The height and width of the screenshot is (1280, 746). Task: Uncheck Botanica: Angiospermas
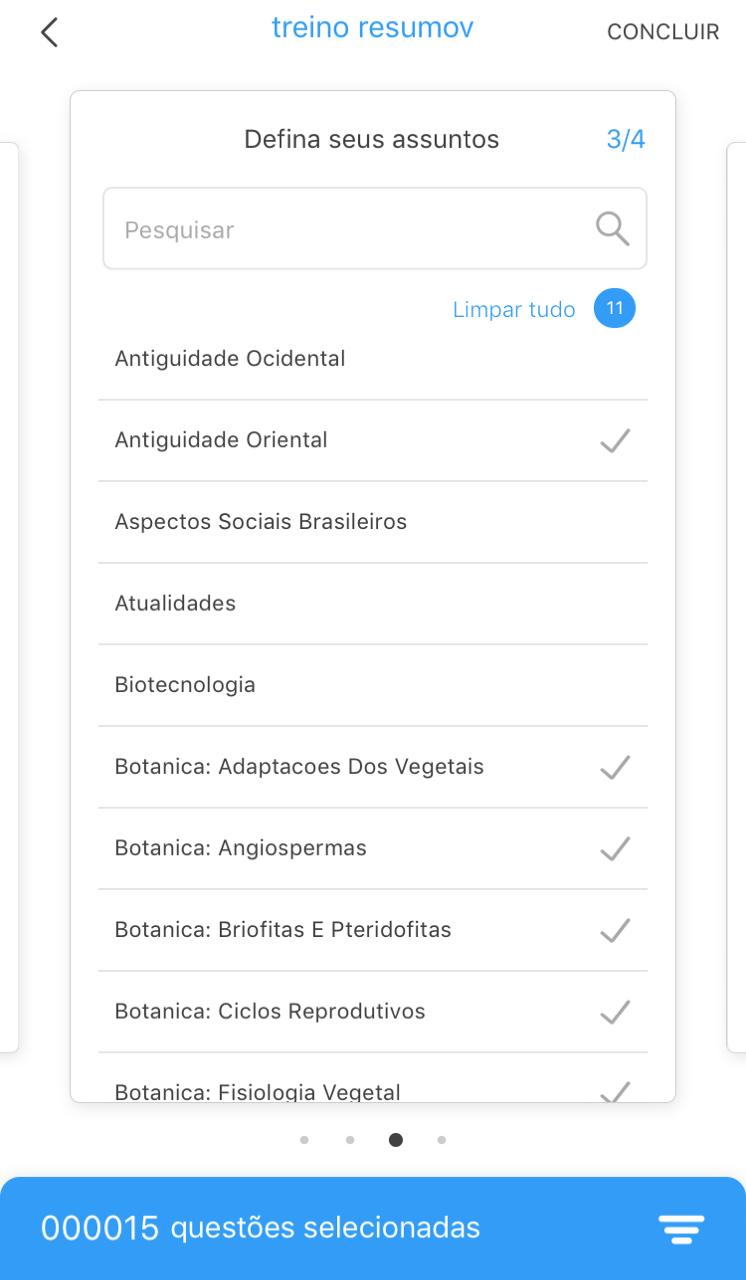[614, 848]
